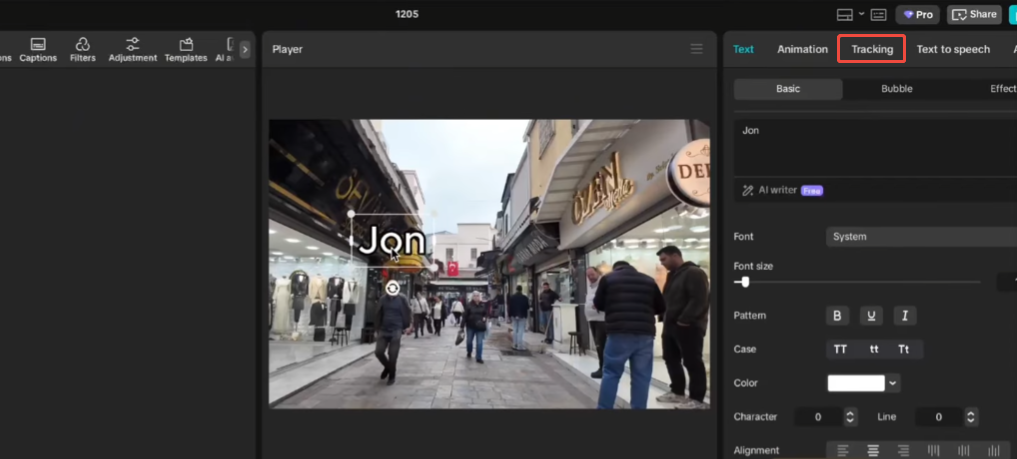This screenshot has height=459, width=1017.
Task: Select the Basic sub-tab
Action: point(788,89)
